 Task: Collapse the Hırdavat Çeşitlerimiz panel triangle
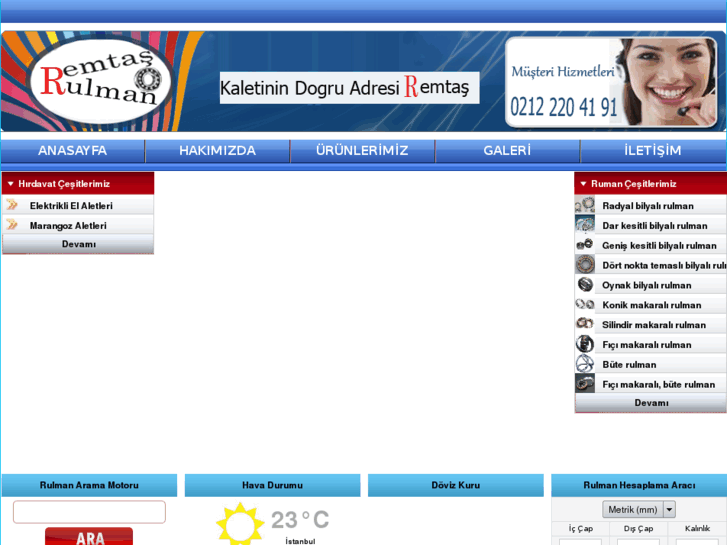point(11,184)
